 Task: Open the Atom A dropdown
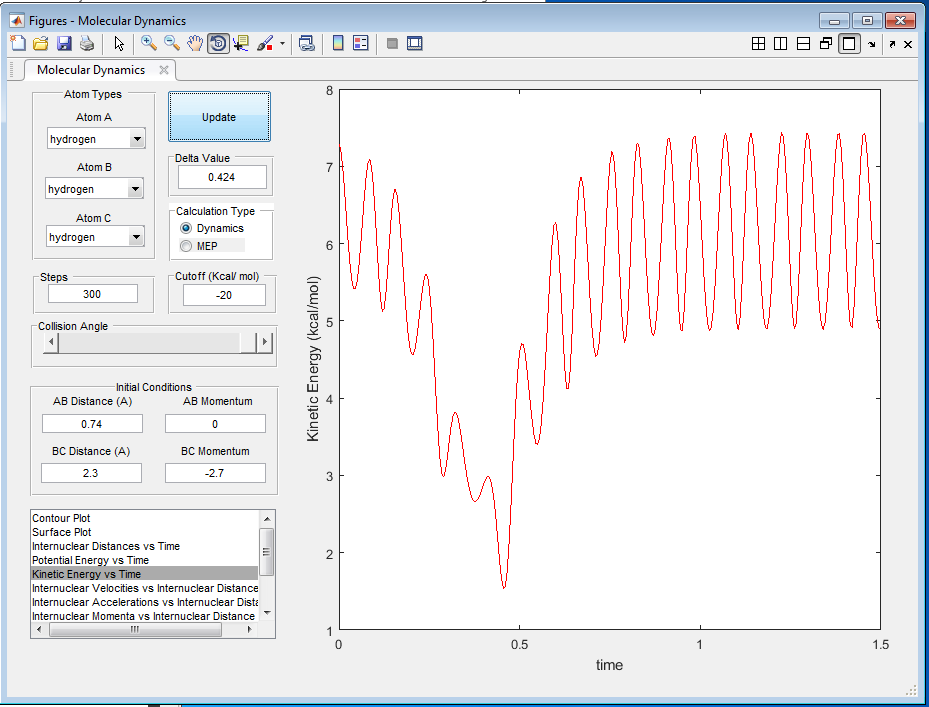tap(137, 139)
